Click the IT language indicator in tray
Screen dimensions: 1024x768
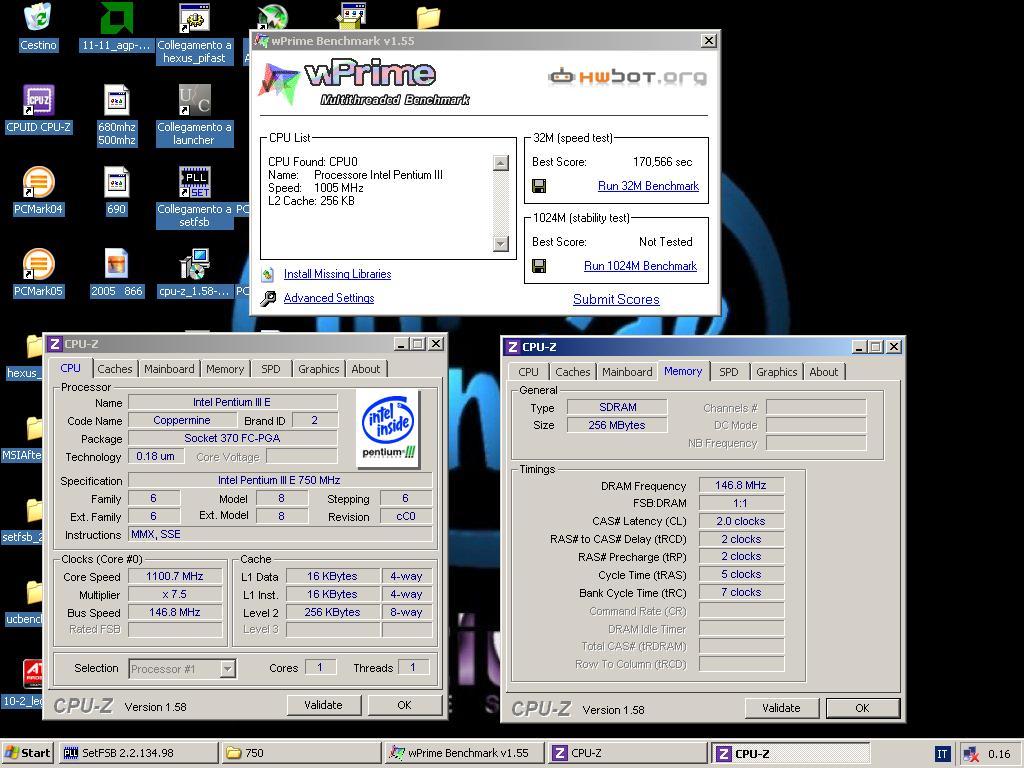(x=942, y=754)
